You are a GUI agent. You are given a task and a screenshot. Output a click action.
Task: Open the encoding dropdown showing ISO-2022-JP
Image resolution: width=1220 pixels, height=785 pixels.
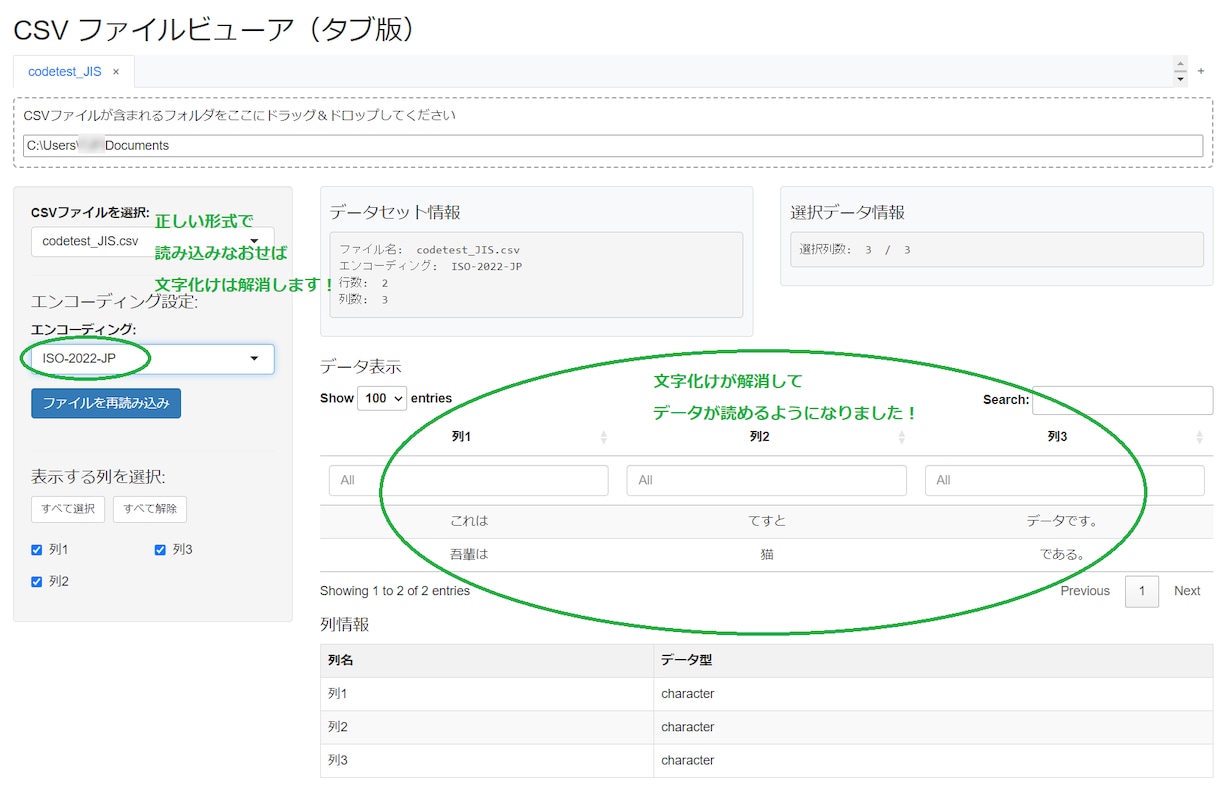(x=152, y=359)
